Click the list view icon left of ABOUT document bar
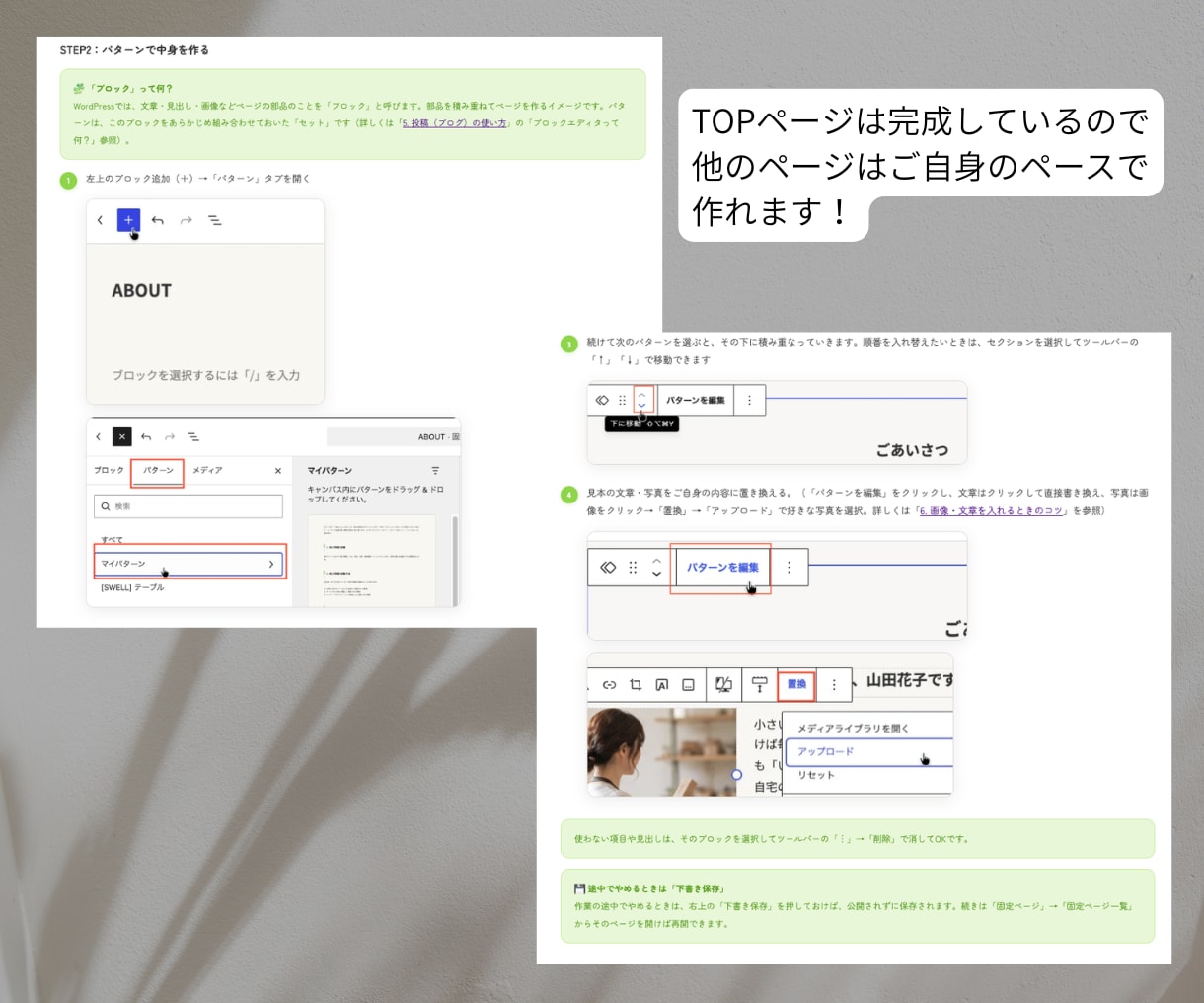Image resolution: width=1204 pixels, height=1003 pixels. [193, 436]
